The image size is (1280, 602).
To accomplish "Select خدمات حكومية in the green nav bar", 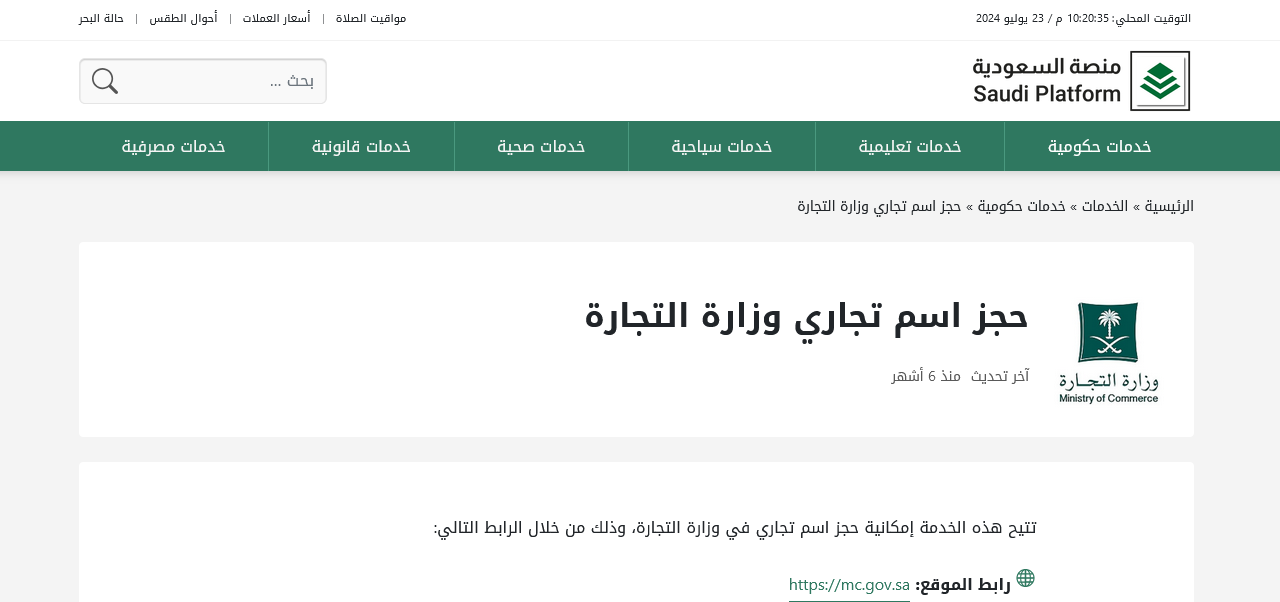I will [1099, 147].
